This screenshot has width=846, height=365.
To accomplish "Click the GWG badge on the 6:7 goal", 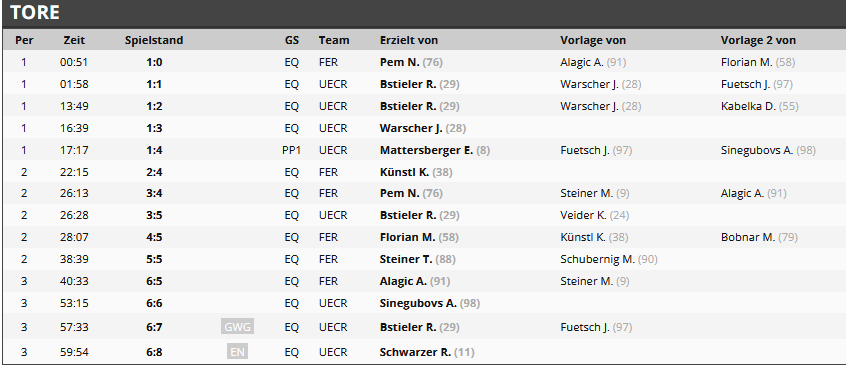I will click(237, 327).
